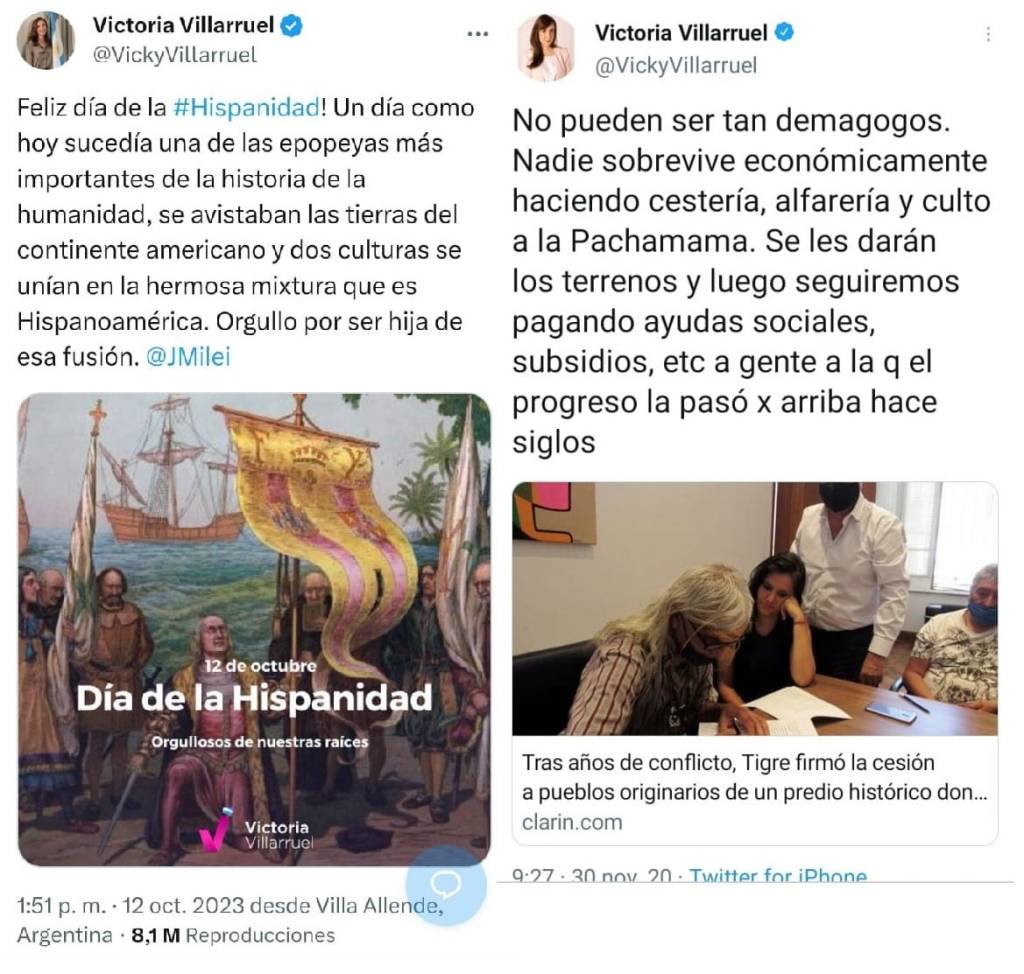Open the 12 oct. 2023 timestamp
The image size is (1024, 974).
[x=183, y=905]
